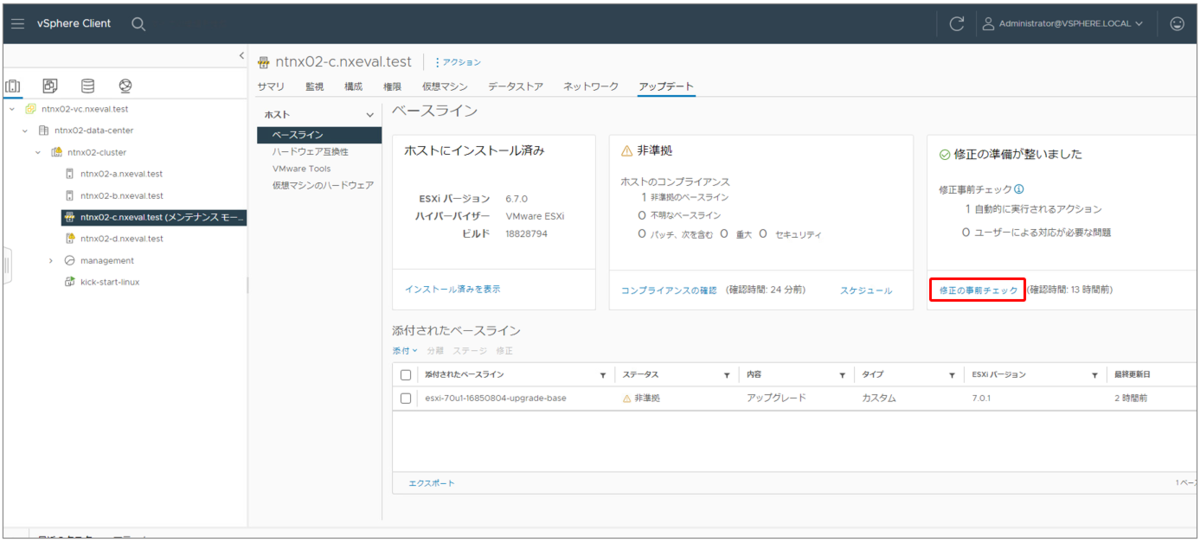This screenshot has height=542, width=1200.
Task: Collapse the ホスト section
Action: (370, 115)
